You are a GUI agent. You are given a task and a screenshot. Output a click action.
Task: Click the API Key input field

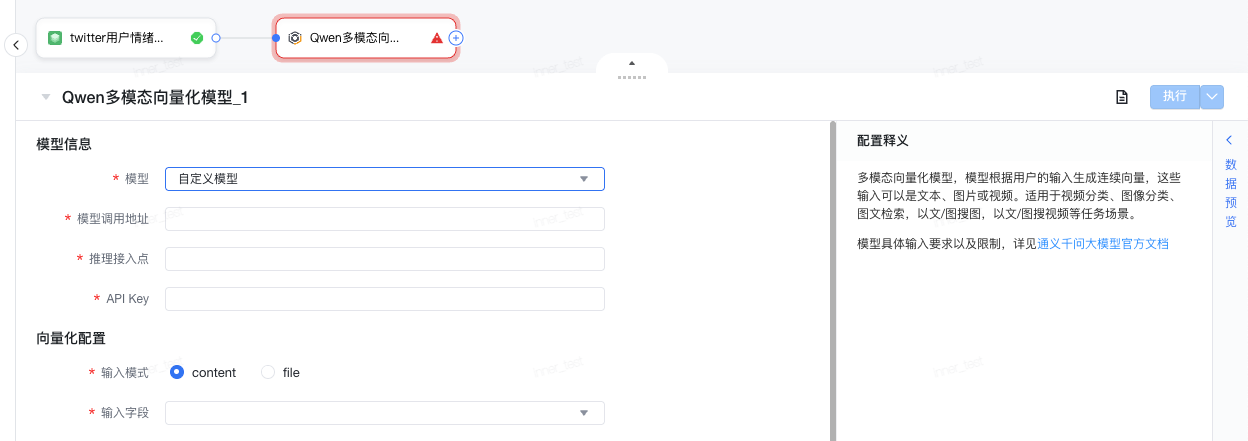384,299
